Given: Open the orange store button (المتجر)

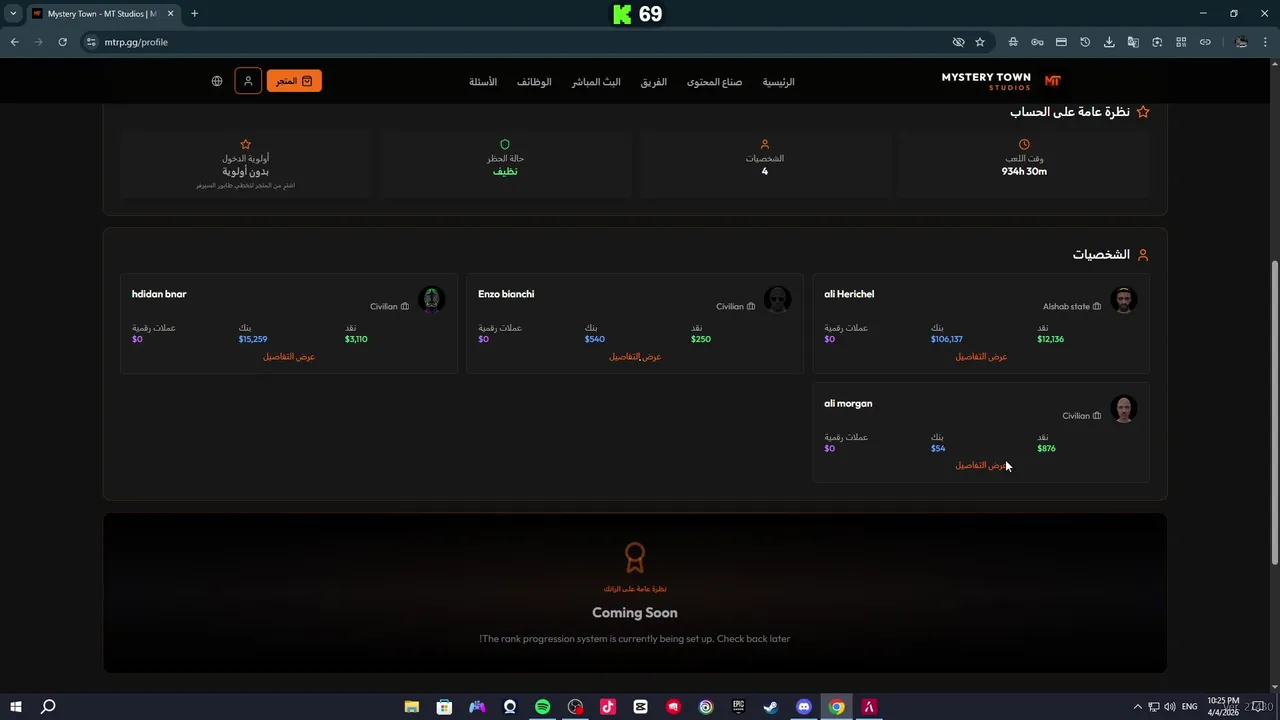Looking at the screenshot, I should tap(294, 81).
